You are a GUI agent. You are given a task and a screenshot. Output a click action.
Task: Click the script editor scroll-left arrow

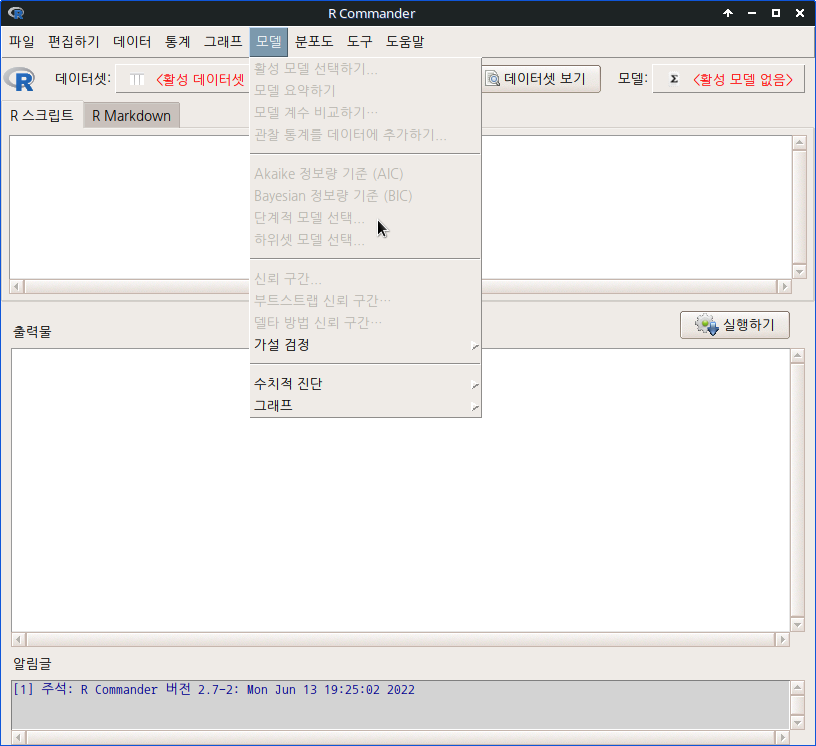[x=17, y=286]
